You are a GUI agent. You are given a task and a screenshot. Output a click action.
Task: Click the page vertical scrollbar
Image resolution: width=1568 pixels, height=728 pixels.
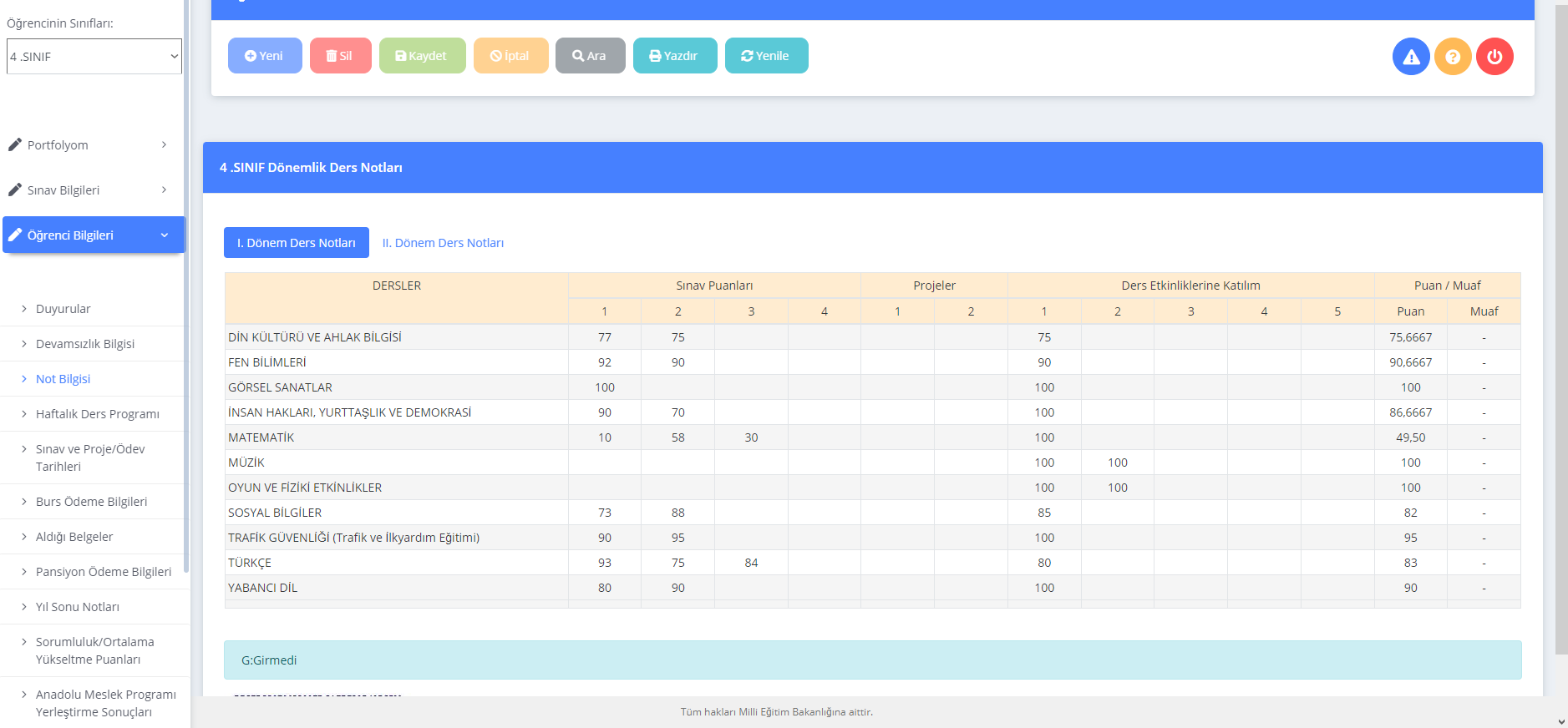coord(1561,330)
